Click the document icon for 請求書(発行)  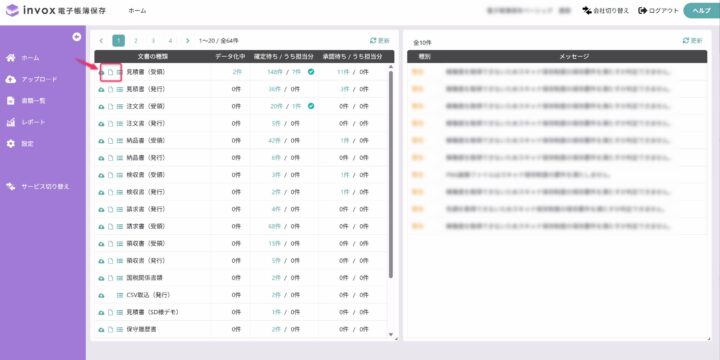110,209
